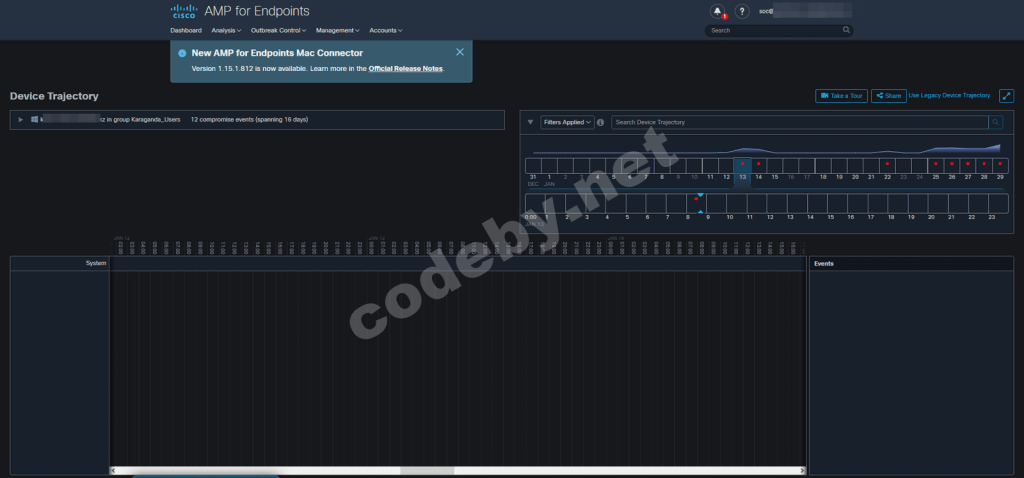Collapse the filter panel with the triangle arrow
Screen dimensions: 1024x478
pos(530,122)
